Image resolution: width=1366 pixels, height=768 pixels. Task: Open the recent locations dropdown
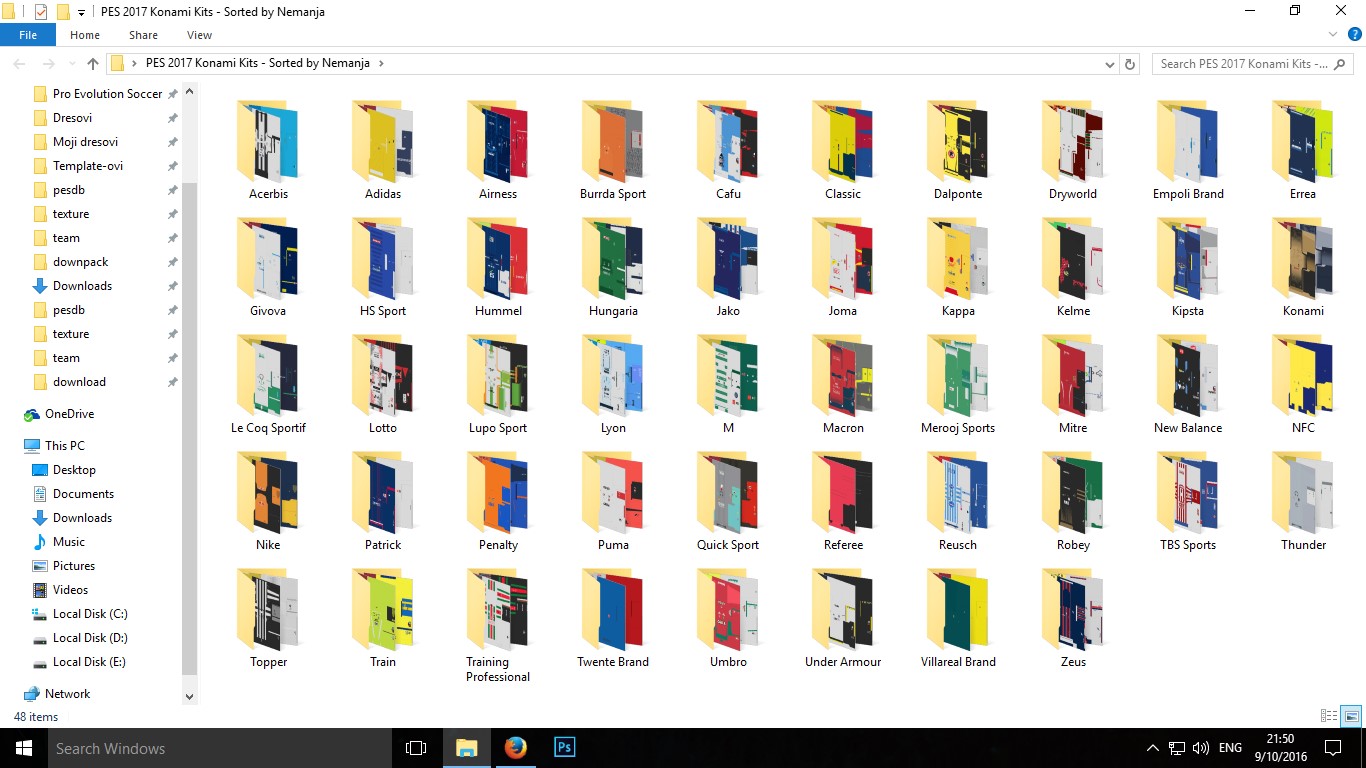(71, 64)
